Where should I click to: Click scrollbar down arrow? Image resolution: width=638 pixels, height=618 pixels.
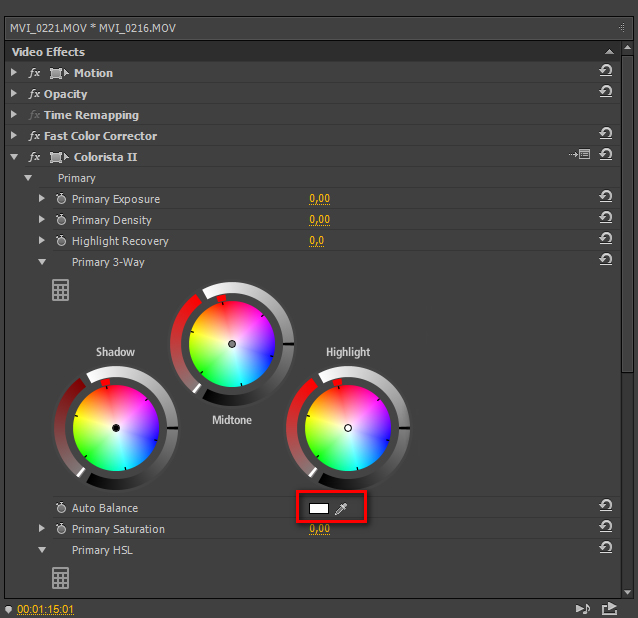click(627, 592)
